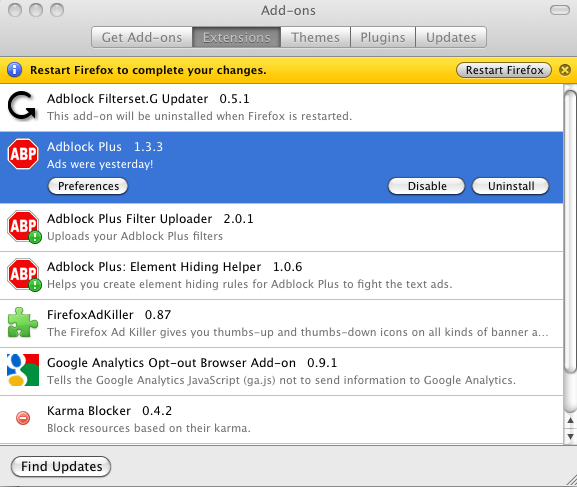Click the Find Updates button

tap(61, 466)
